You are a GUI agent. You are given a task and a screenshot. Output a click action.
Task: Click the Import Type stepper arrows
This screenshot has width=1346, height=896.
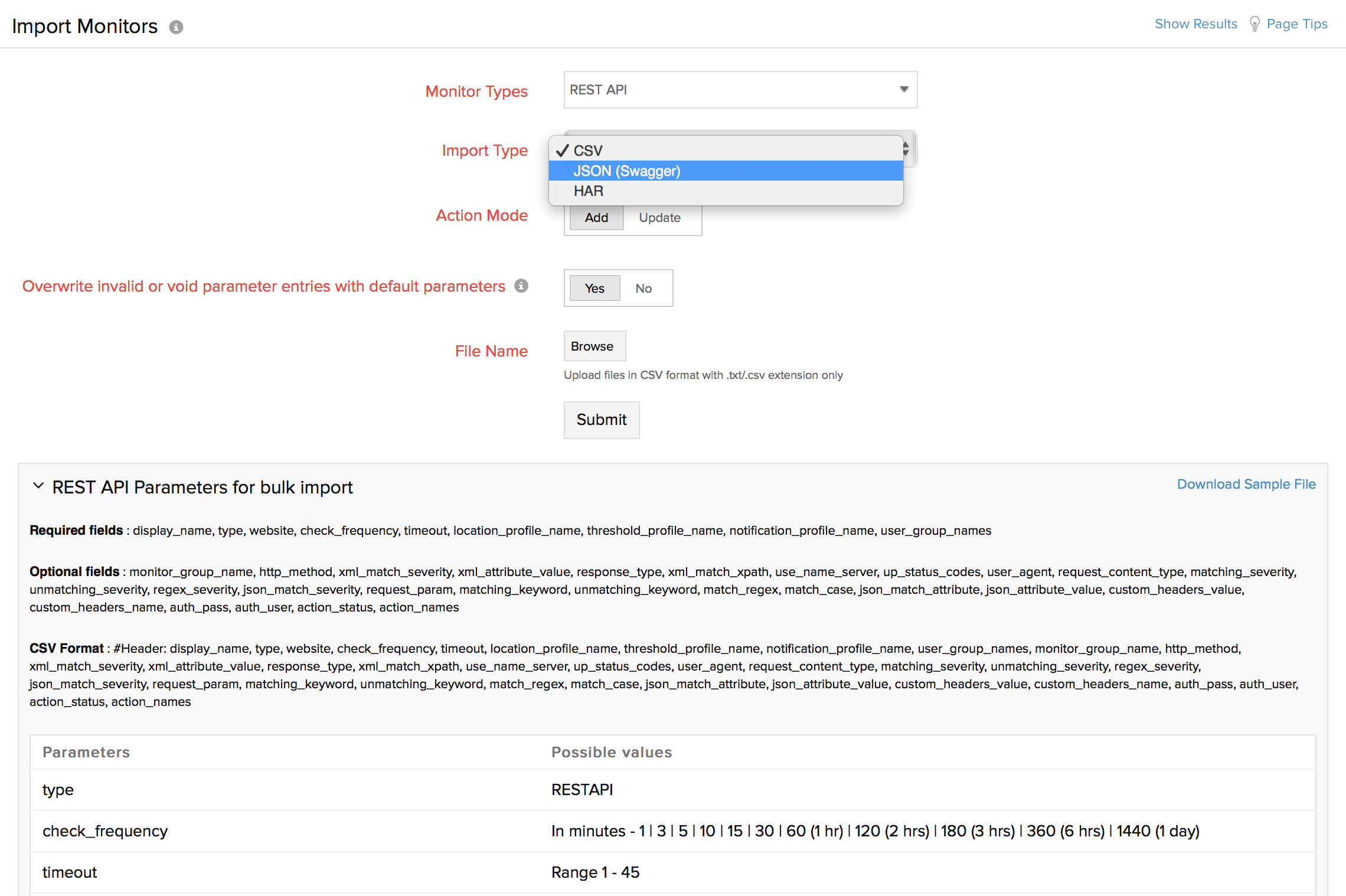[x=907, y=148]
